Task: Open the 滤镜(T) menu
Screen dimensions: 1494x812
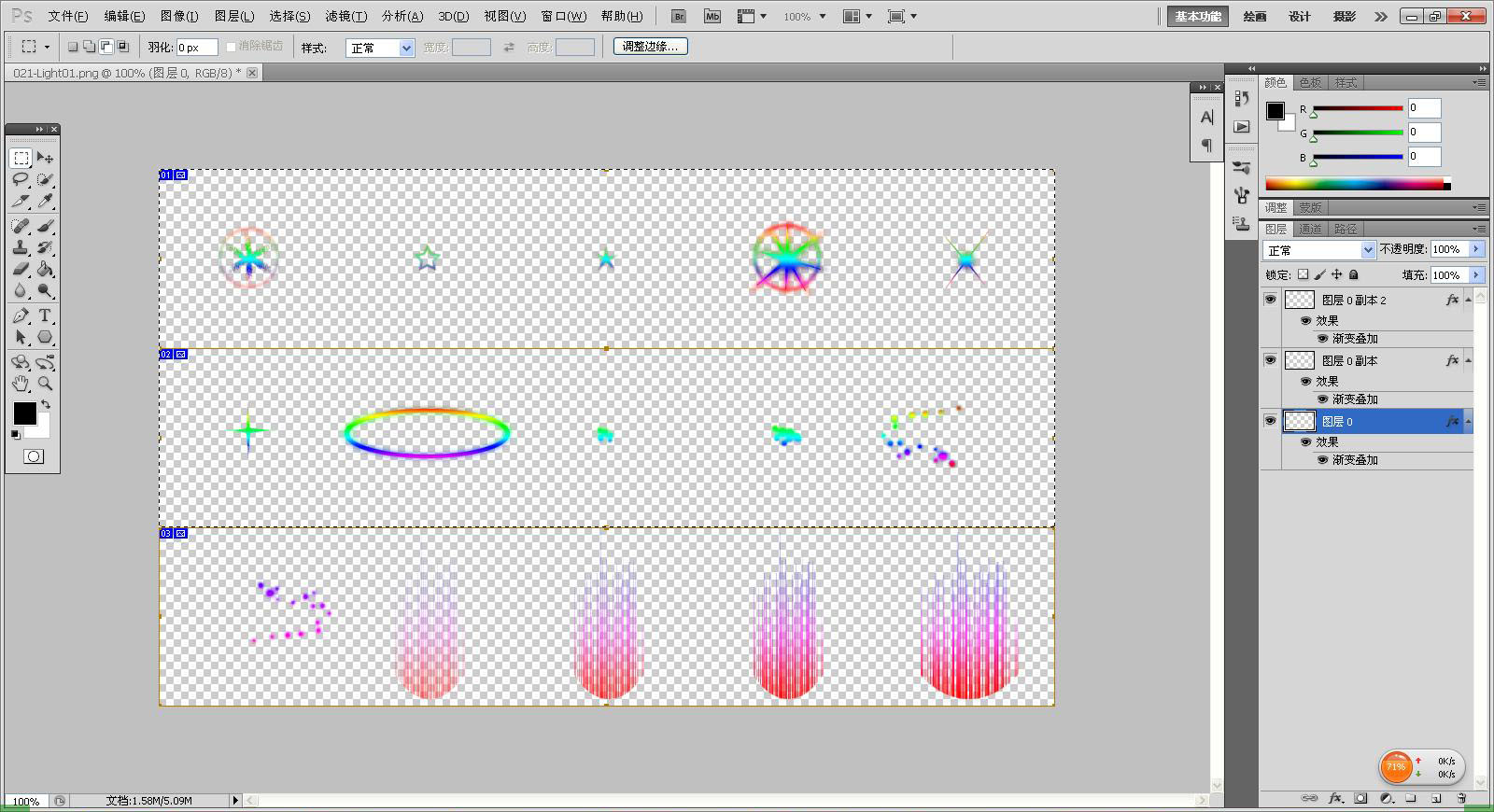Action: (346, 16)
